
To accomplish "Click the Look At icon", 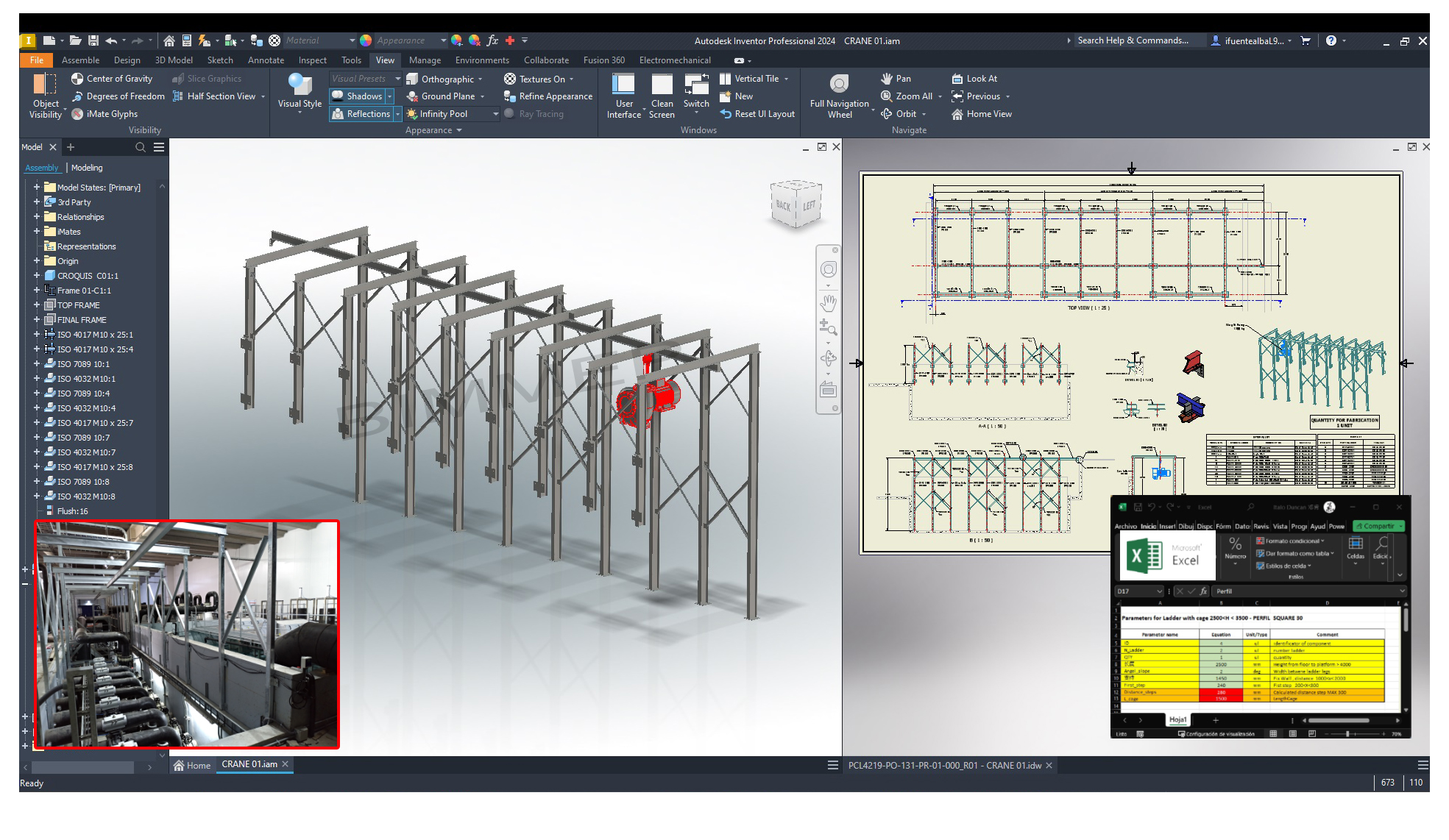I will coord(957,79).
